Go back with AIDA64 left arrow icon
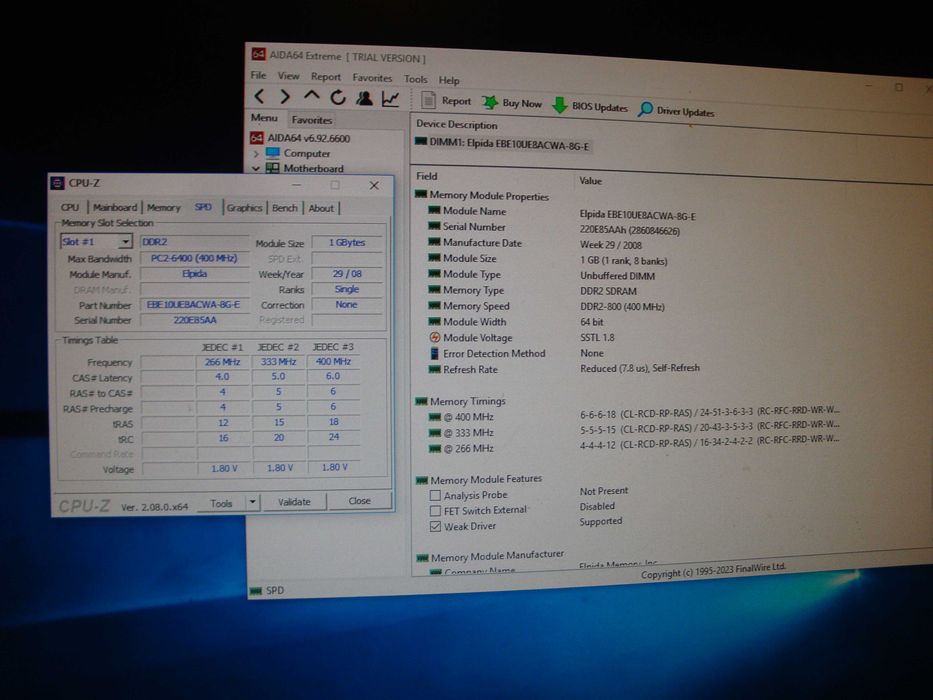This screenshot has height=700, width=933. [259, 96]
